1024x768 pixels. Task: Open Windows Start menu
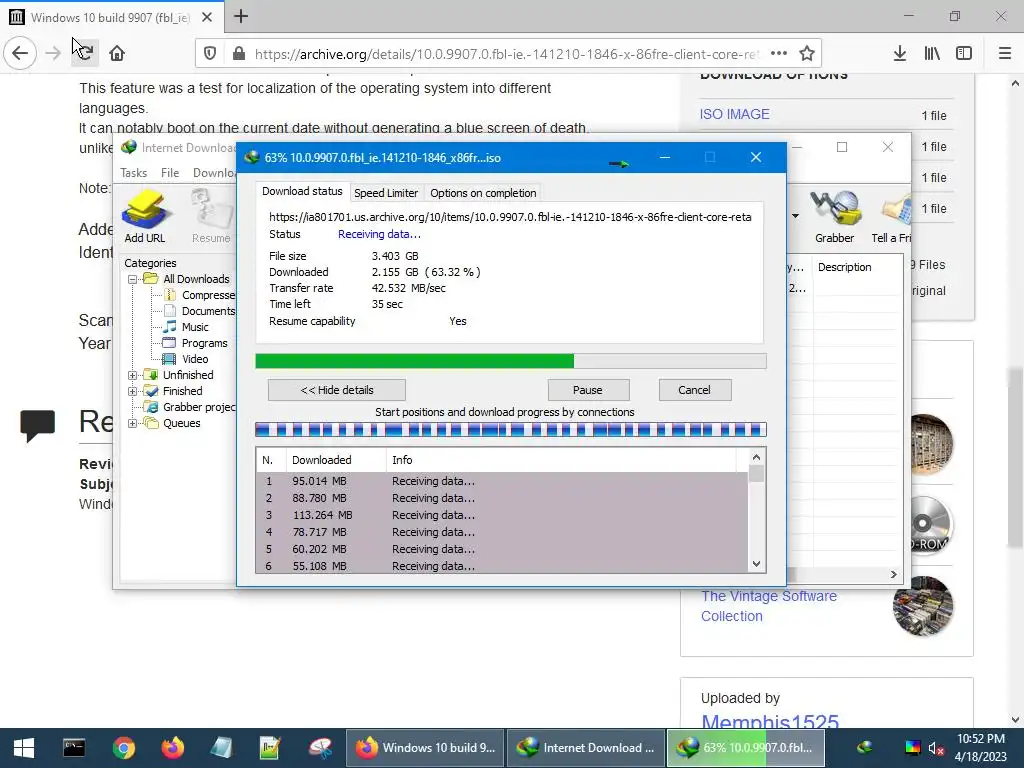pos(24,748)
